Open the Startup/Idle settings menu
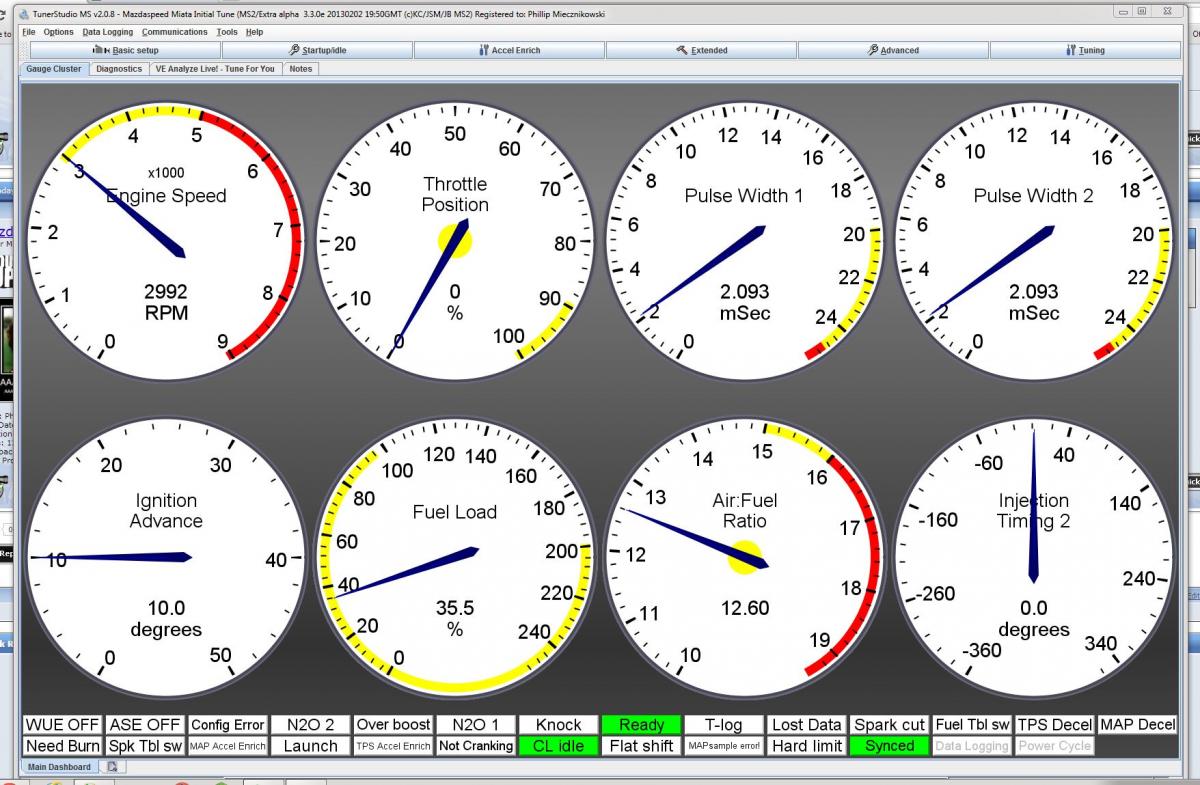 [317, 50]
